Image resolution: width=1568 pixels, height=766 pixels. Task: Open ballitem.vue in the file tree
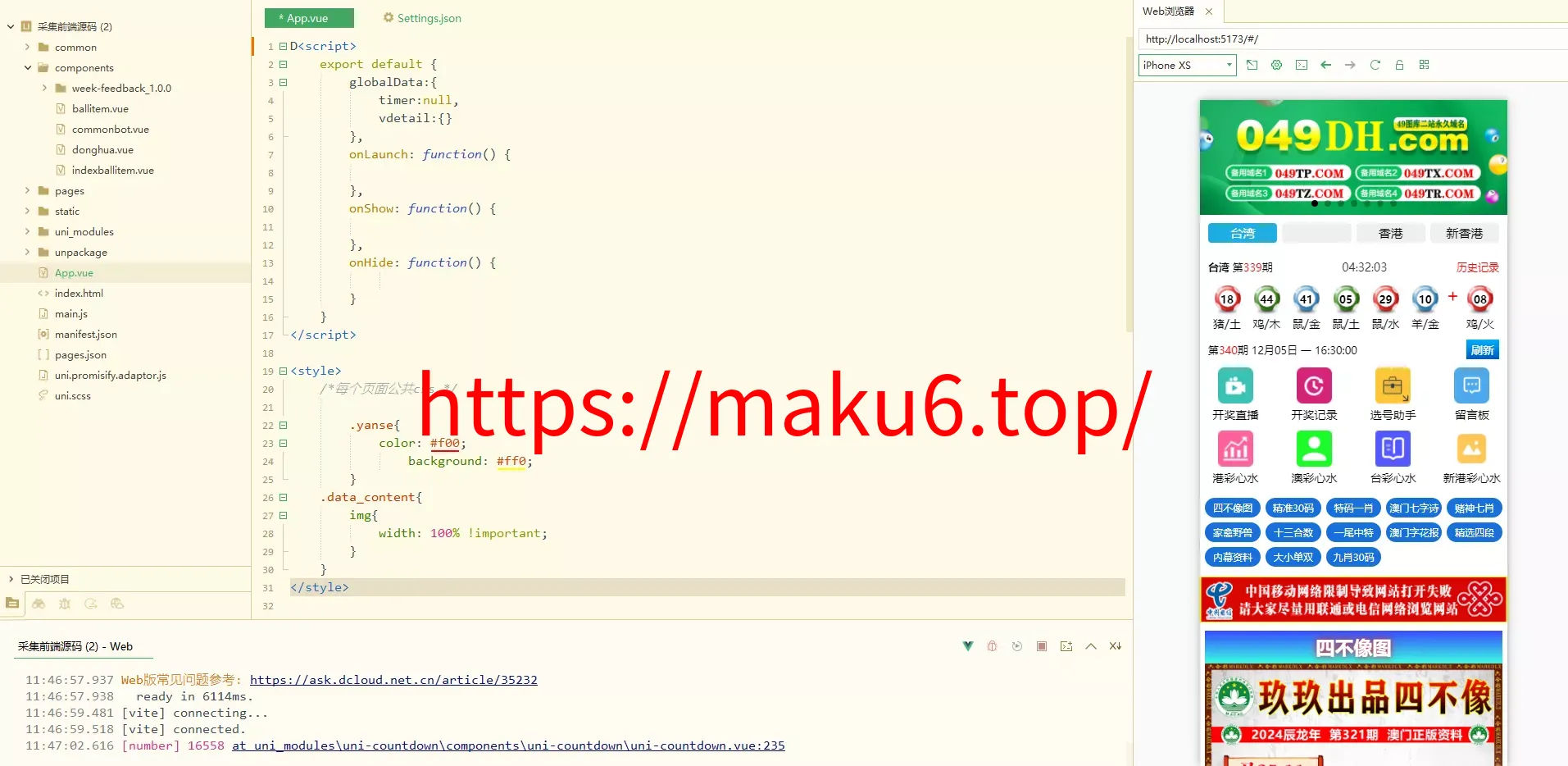(100, 109)
